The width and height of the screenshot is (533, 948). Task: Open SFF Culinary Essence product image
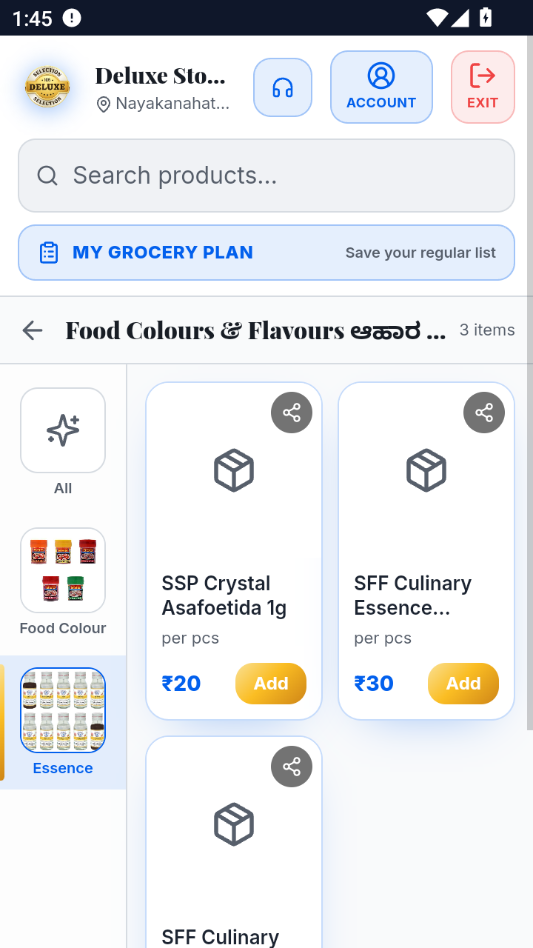(x=426, y=470)
